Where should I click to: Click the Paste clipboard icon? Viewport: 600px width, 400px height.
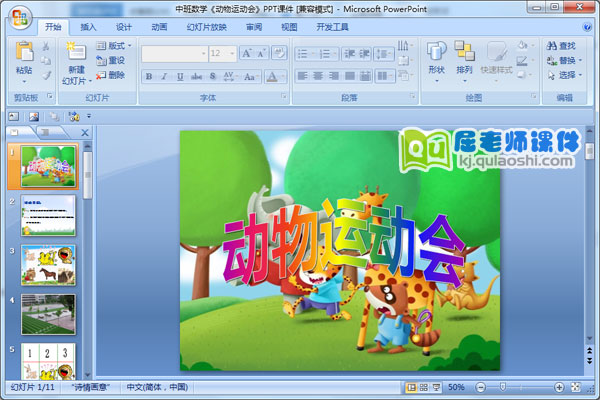click(24, 51)
